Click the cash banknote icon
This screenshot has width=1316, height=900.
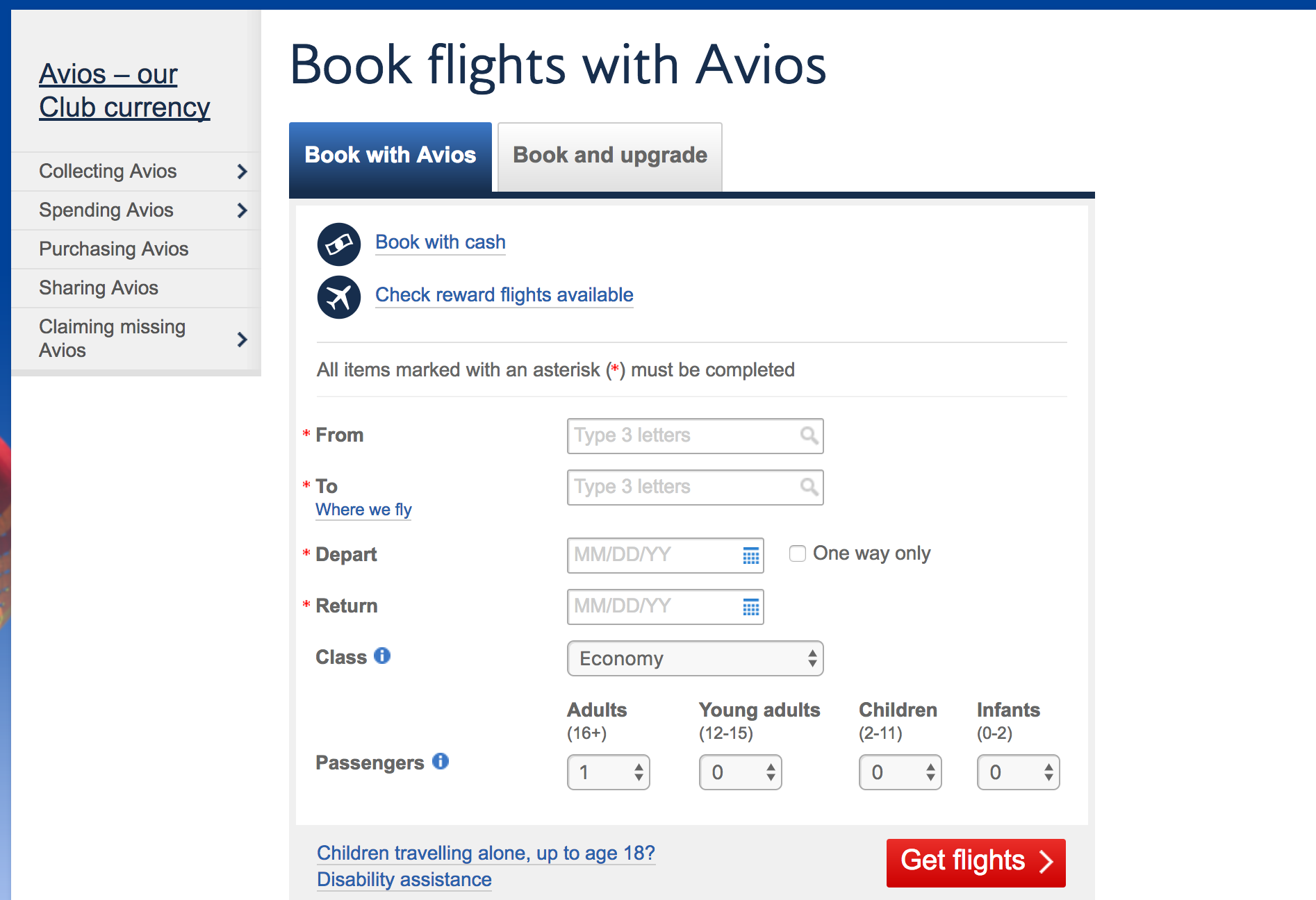tap(339, 244)
